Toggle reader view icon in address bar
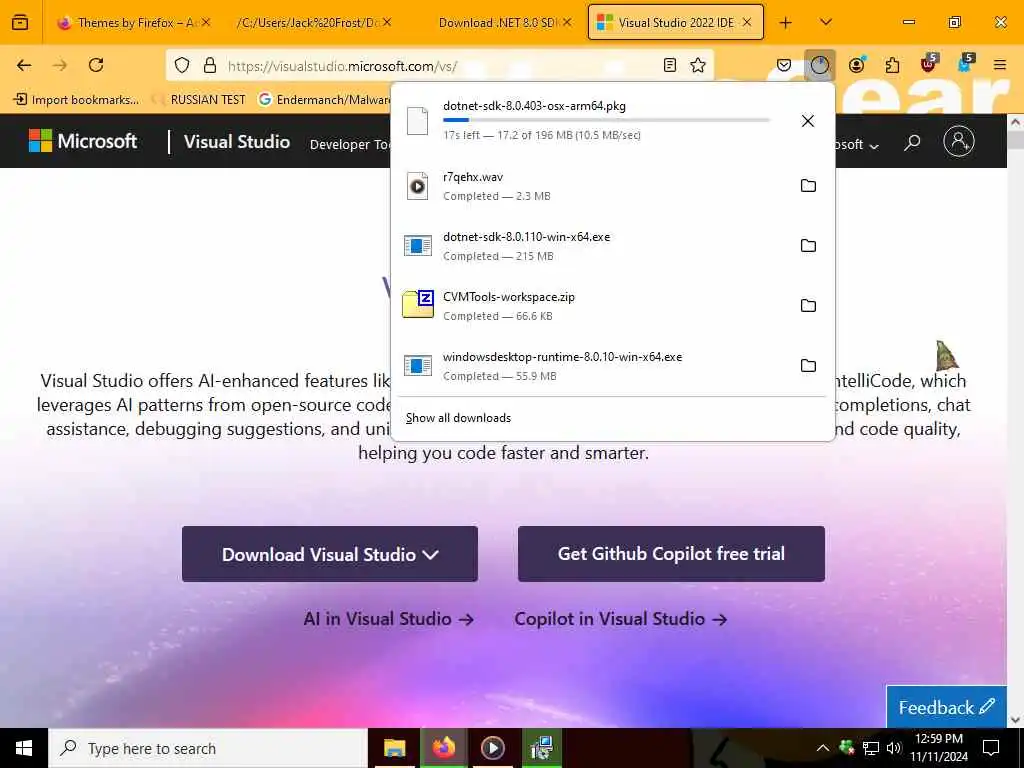Viewport: 1024px width, 768px height. [x=669, y=65]
